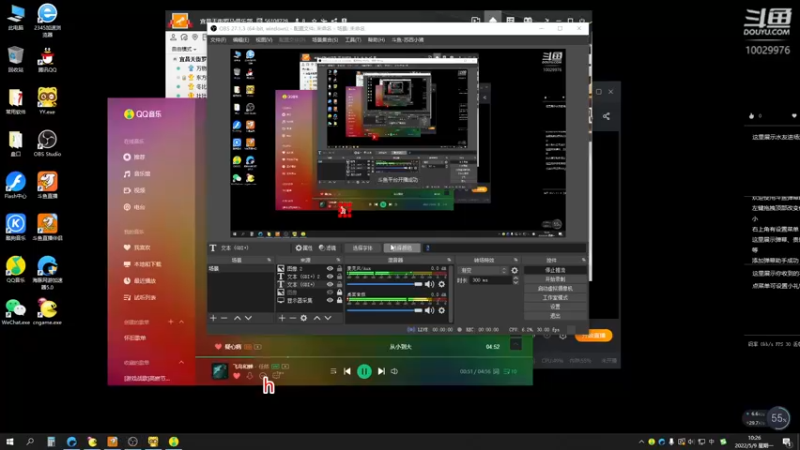The height and width of the screenshot is (450, 800).
Task: Open the 场景集合(S) menu in OBS
Action: click(x=325, y=40)
